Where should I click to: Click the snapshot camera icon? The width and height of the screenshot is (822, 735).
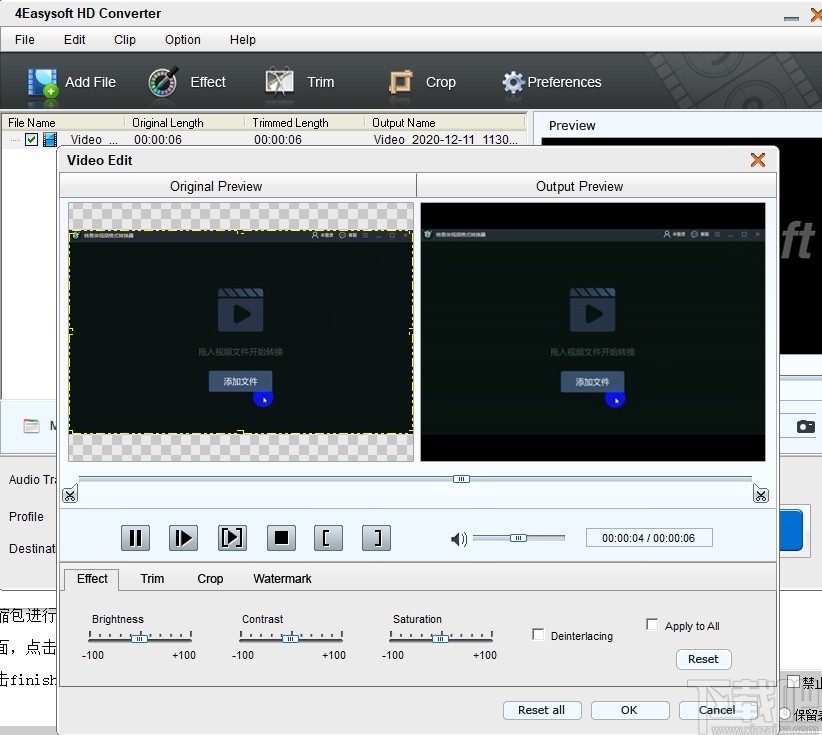coord(805,426)
